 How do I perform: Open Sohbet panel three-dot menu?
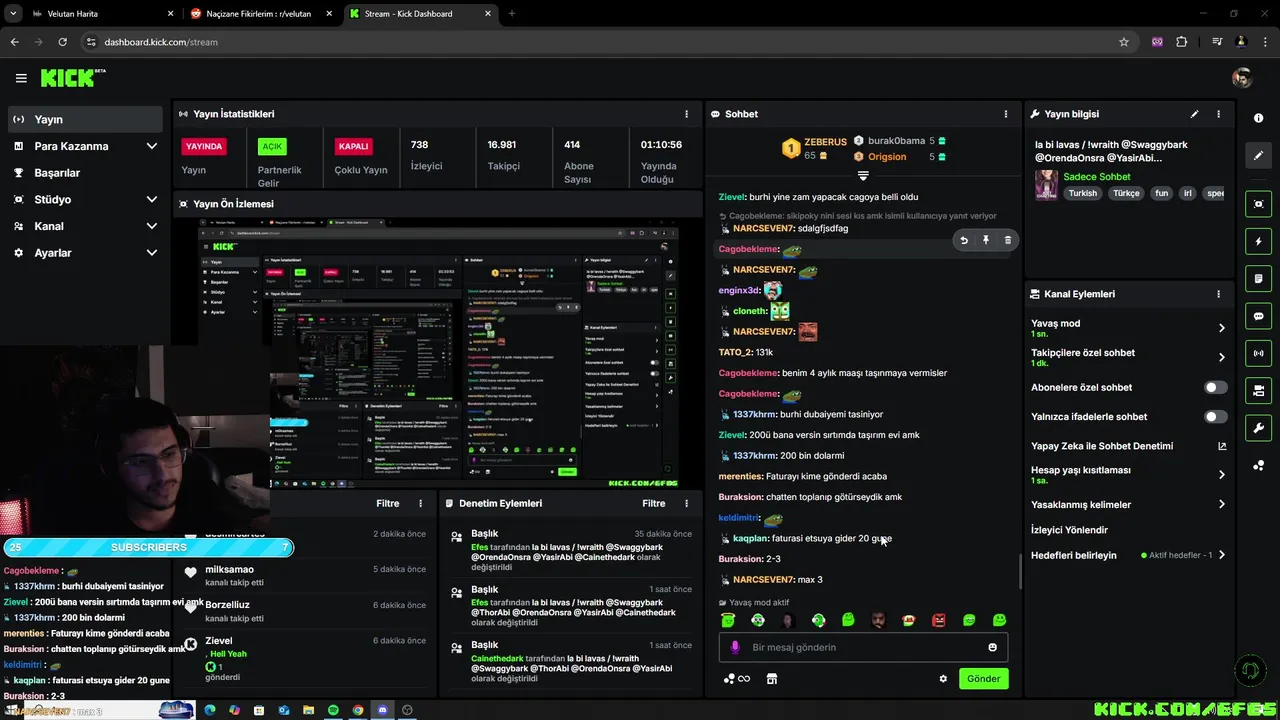click(x=1006, y=114)
